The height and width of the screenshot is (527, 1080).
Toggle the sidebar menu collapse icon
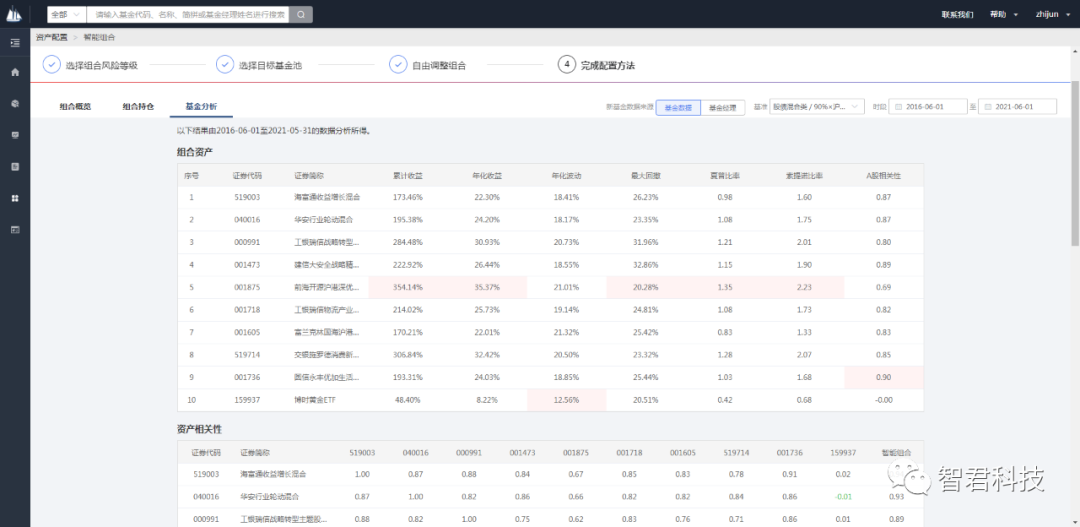[x=14, y=44]
